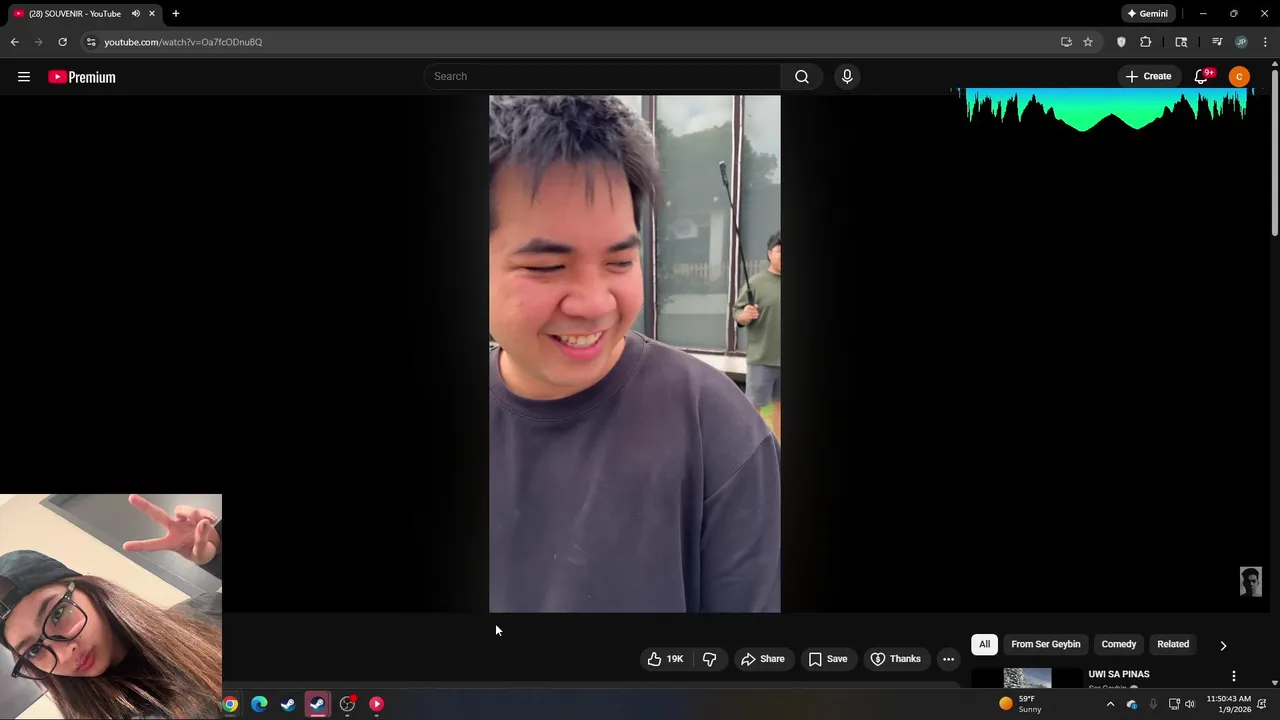Start voice search with microphone icon
This screenshot has height=720, width=1280.
pyautogui.click(x=847, y=76)
